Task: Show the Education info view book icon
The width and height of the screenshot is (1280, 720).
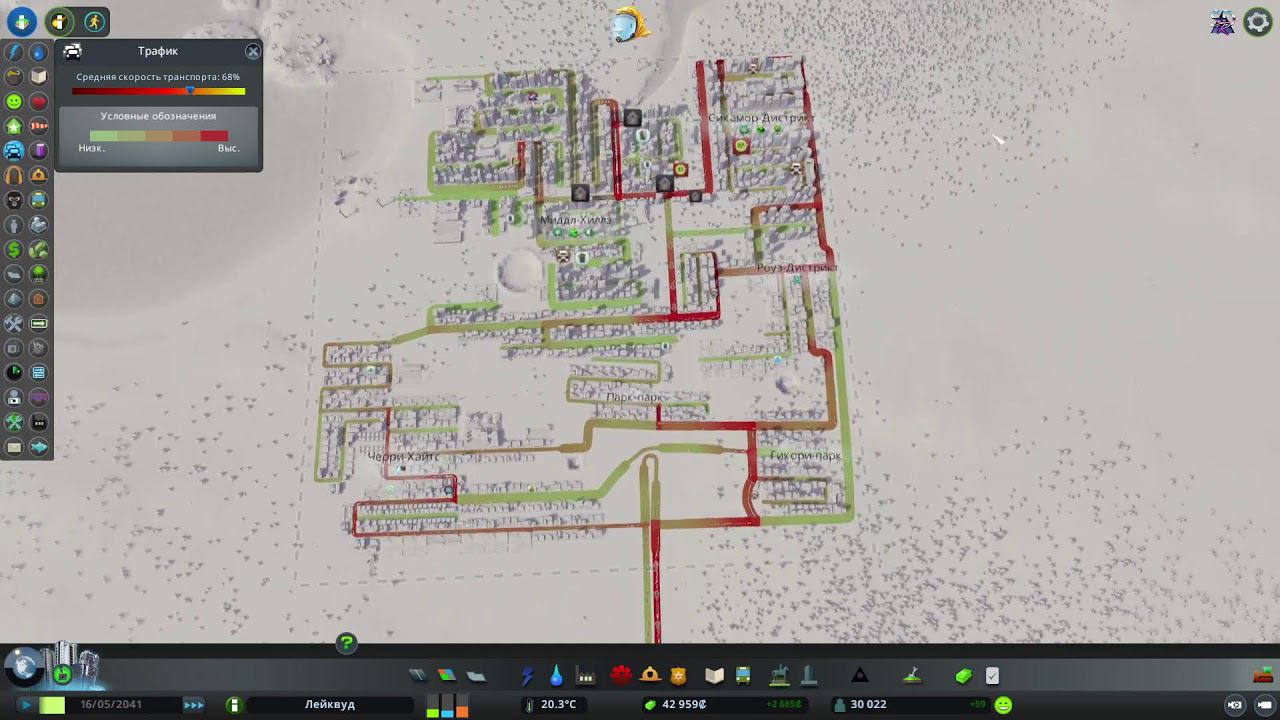Action: [x=39, y=76]
